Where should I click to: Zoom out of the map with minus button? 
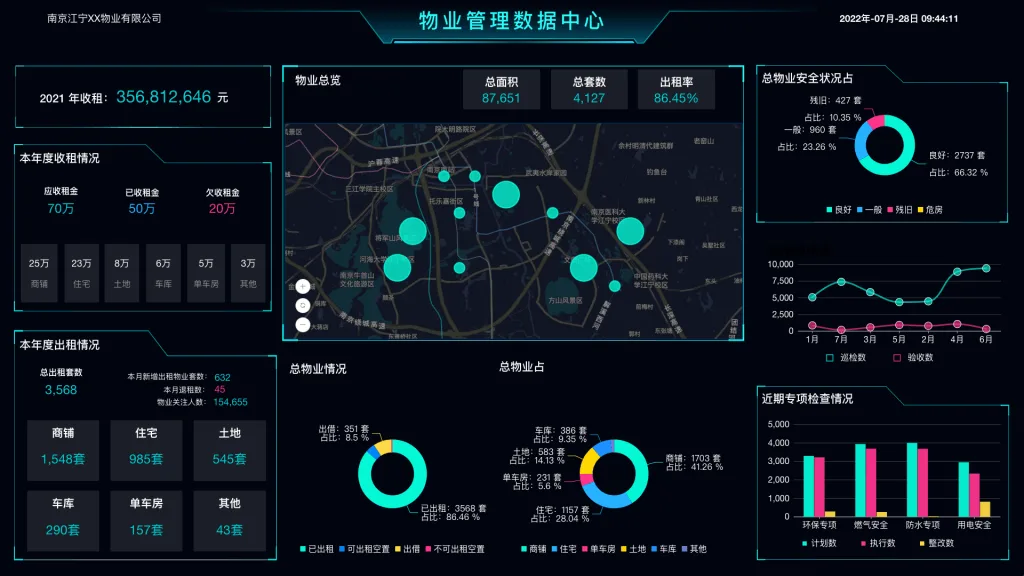pyautogui.click(x=302, y=325)
